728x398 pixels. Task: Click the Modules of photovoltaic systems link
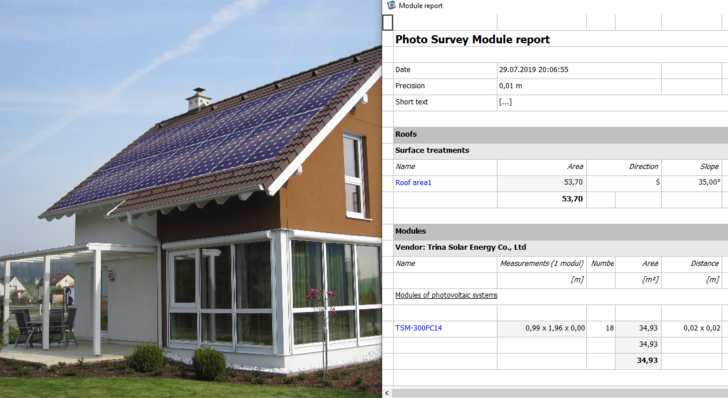pos(446,295)
